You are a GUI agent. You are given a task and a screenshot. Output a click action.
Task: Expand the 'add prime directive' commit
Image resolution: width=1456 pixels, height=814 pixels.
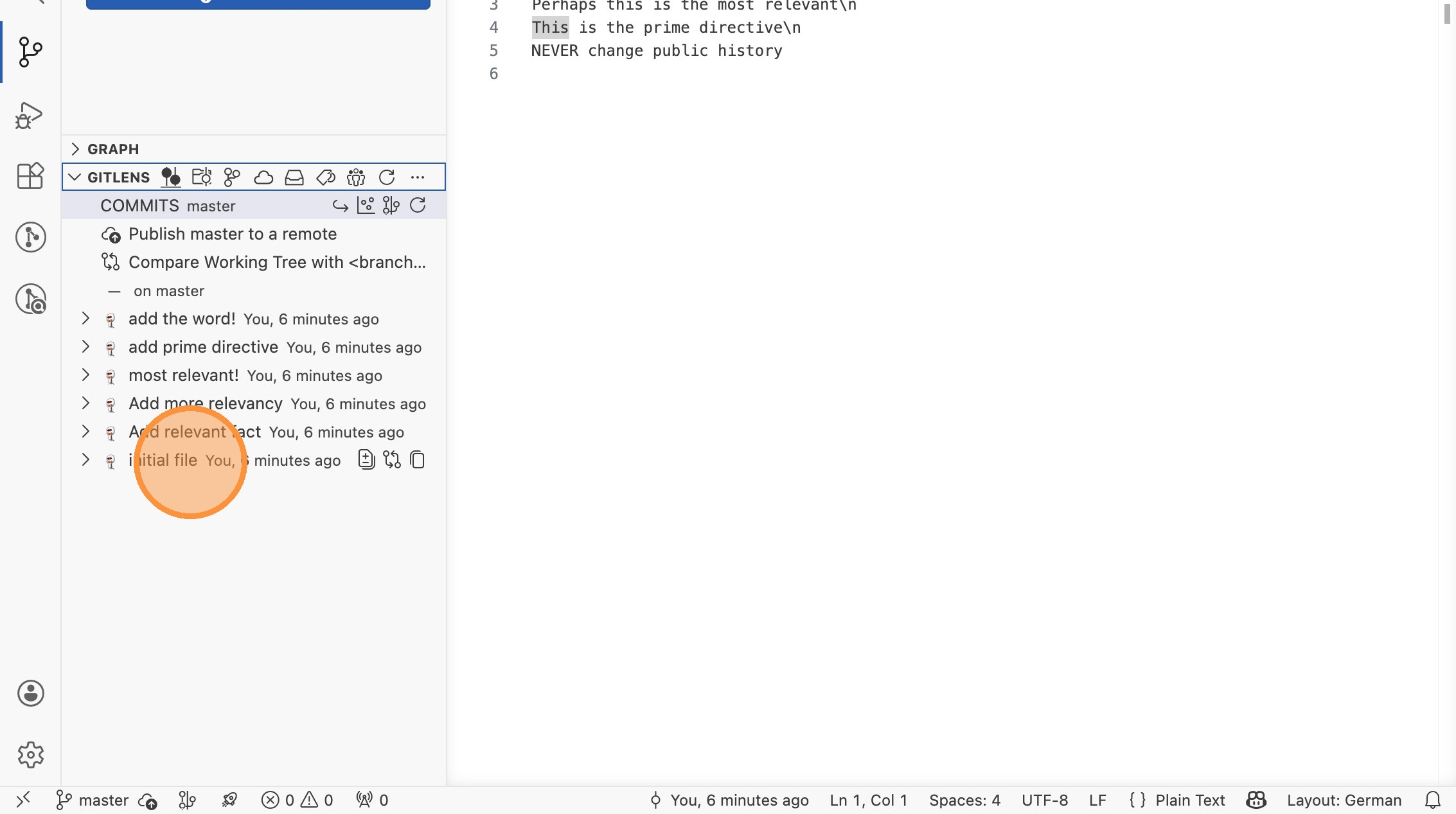pyautogui.click(x=85, y=347)
